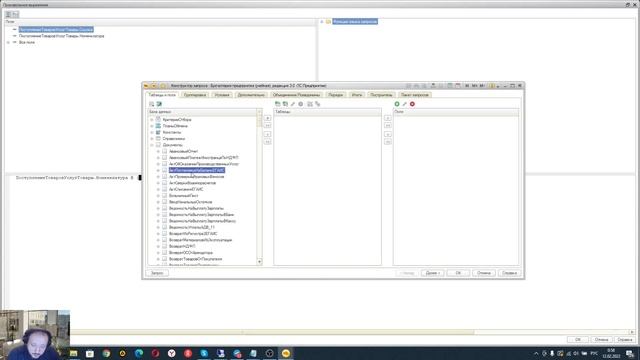Click the database tree scrollbar down arrow

click(x=260, y=262)
